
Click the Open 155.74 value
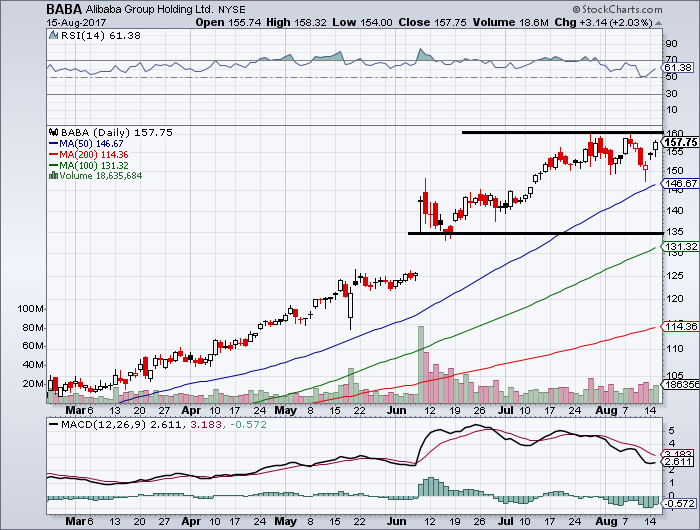tap(228, 22)
